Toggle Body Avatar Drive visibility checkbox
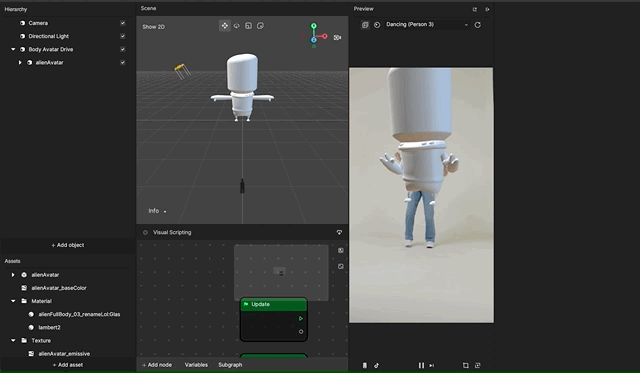 pyautogui.click(x=122, y=49)
